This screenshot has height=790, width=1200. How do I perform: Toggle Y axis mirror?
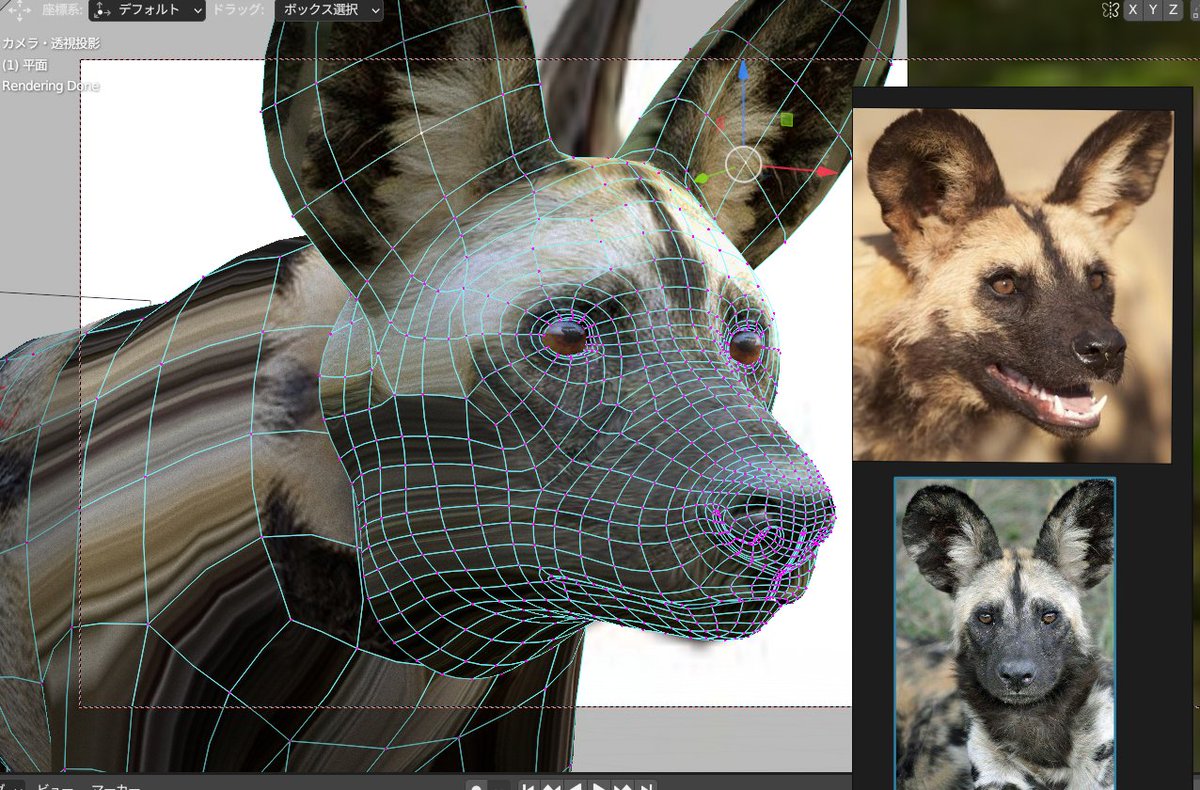tap(1154, 10)
